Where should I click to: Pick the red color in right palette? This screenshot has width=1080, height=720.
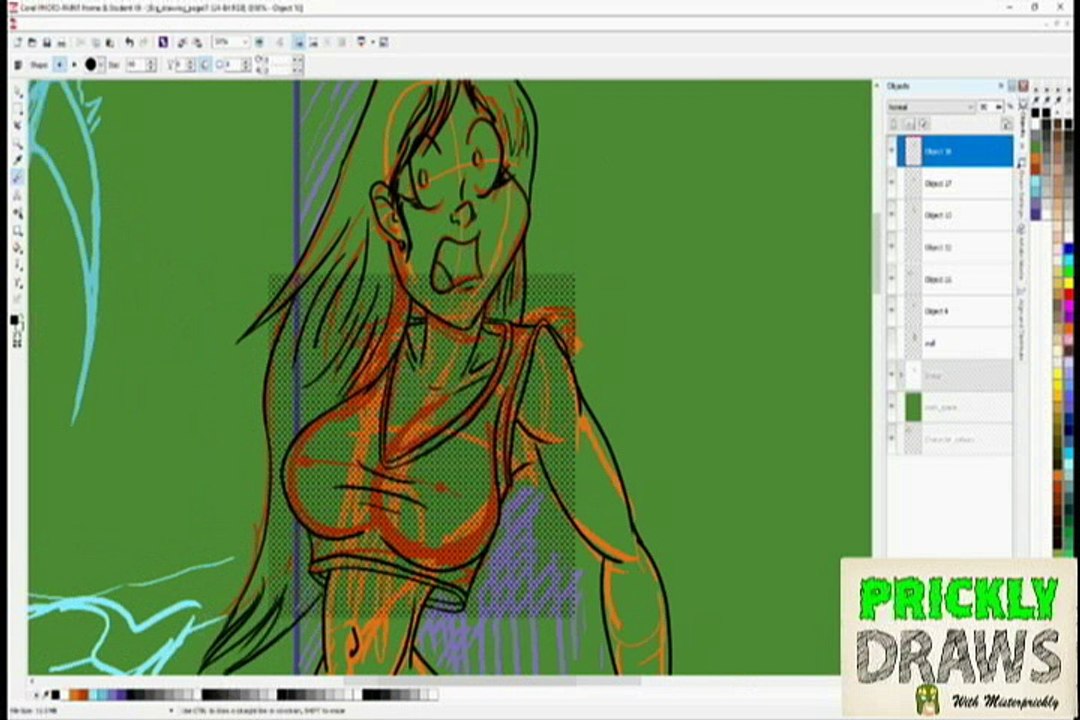pyautogui.click(x=1067, y=294)
